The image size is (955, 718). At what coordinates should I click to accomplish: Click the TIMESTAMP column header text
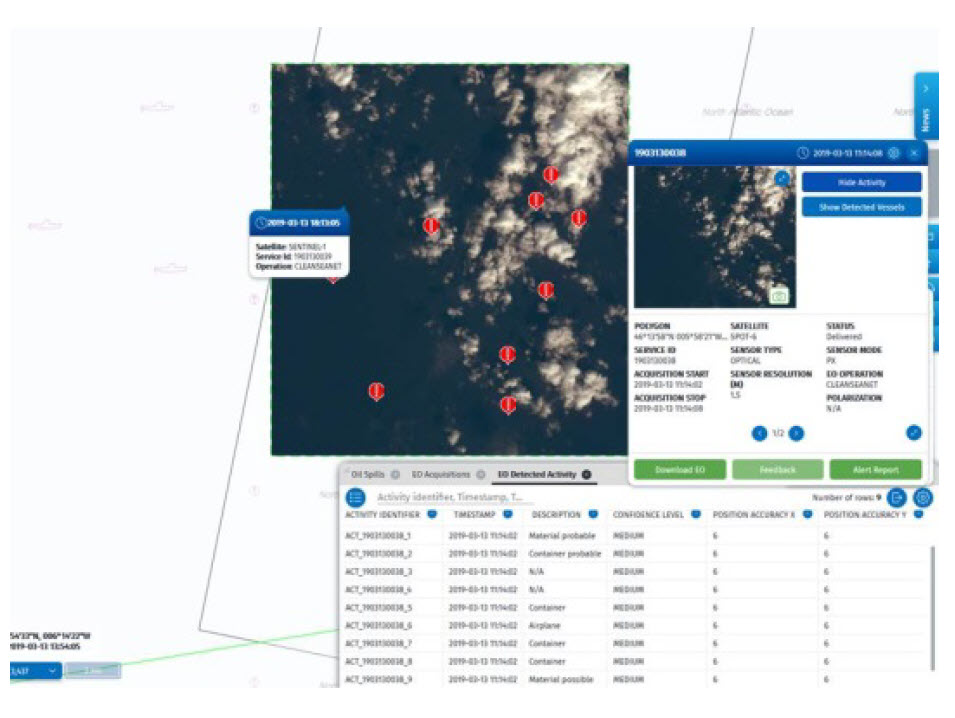(474, 515)
